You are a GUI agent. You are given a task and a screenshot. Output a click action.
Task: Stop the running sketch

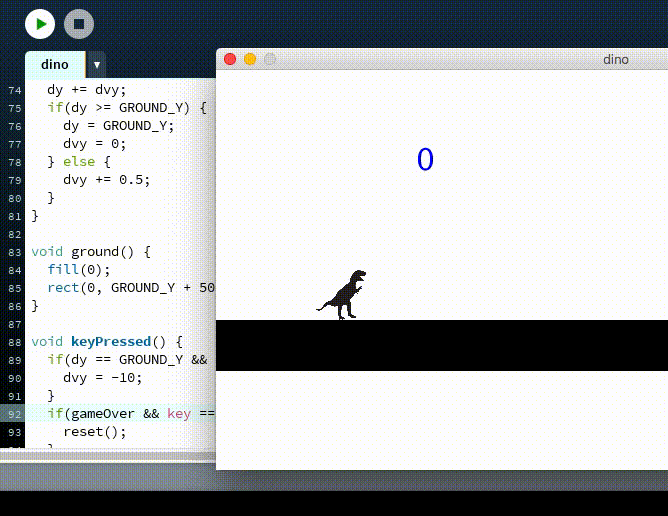coord(79,24)
